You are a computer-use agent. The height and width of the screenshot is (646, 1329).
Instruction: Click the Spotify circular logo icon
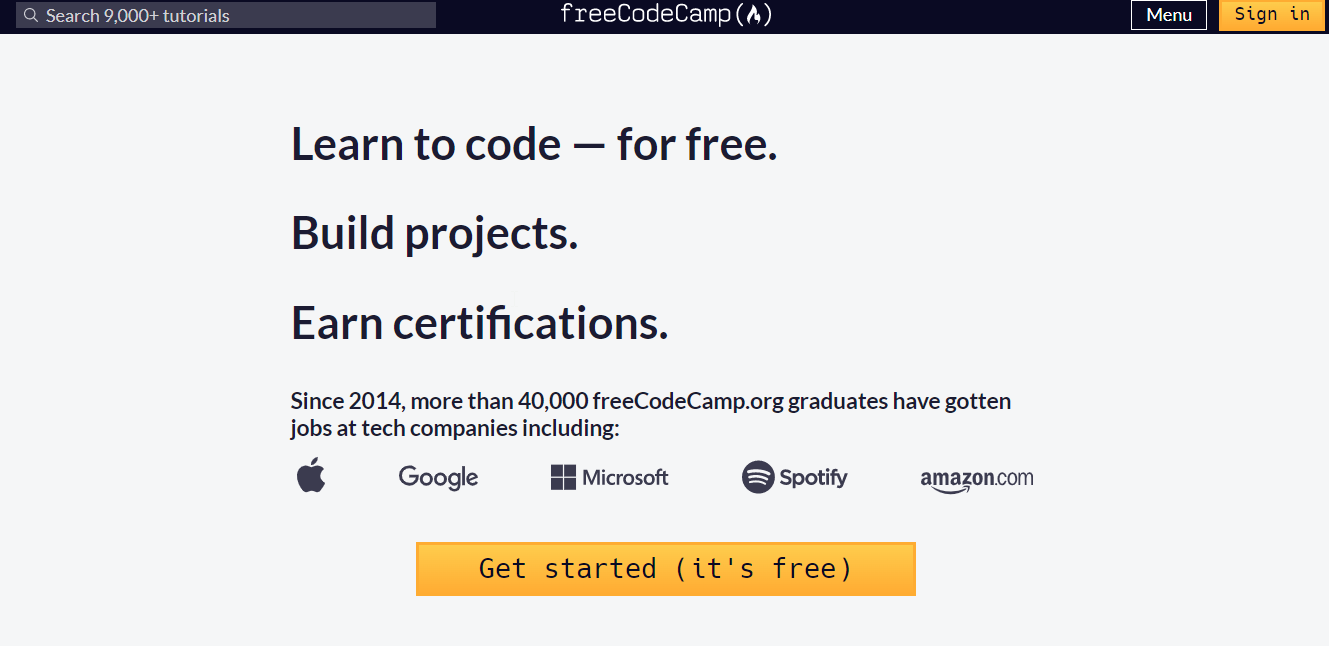point(757,477)
